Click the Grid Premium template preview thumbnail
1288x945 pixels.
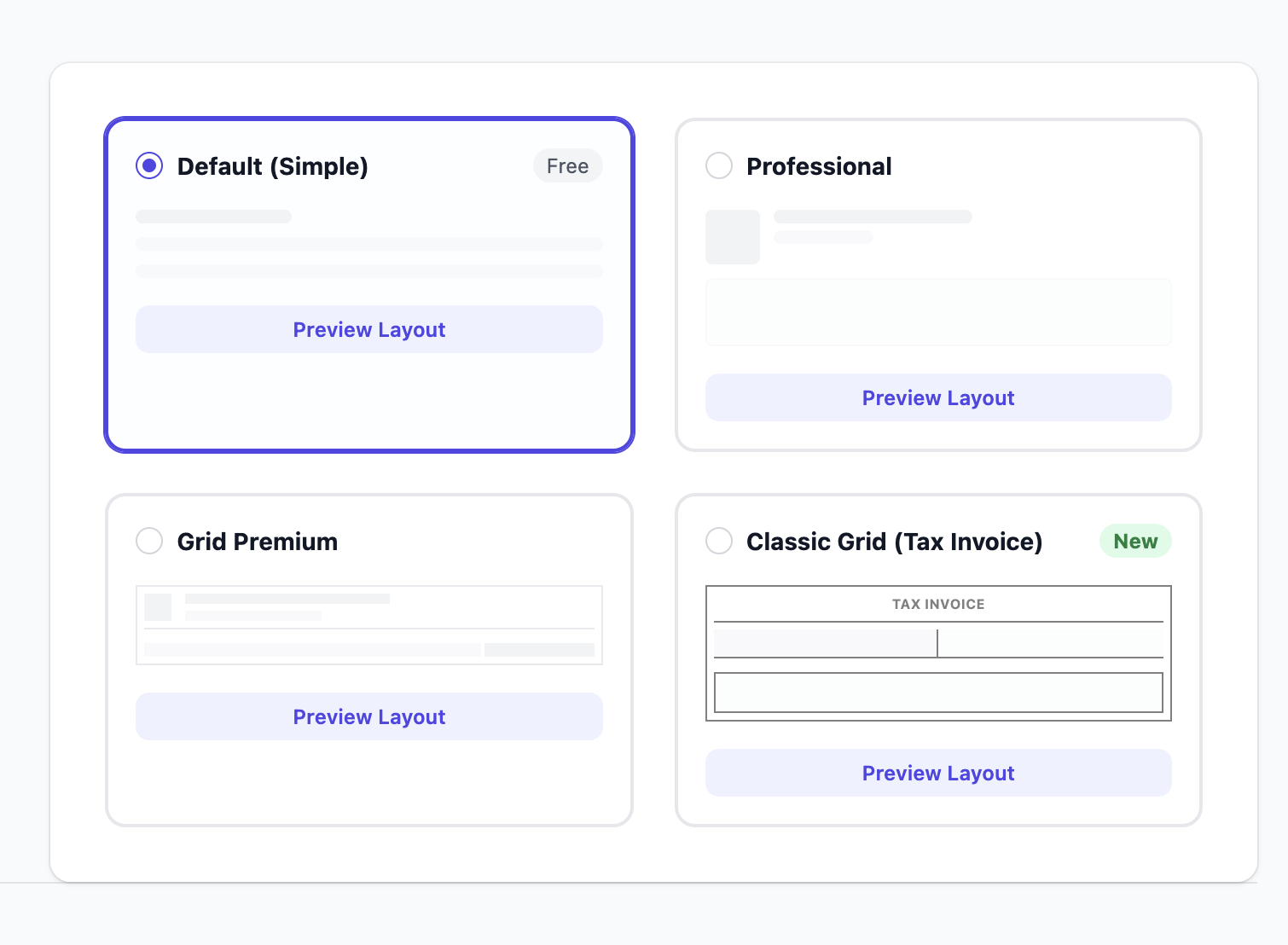click(x=368, y=624)
